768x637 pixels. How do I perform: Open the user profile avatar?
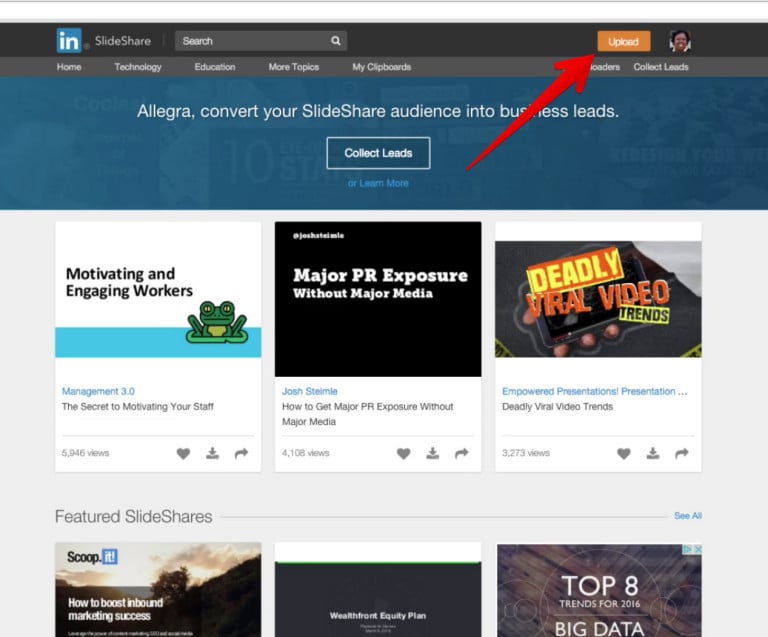(680, 41)
